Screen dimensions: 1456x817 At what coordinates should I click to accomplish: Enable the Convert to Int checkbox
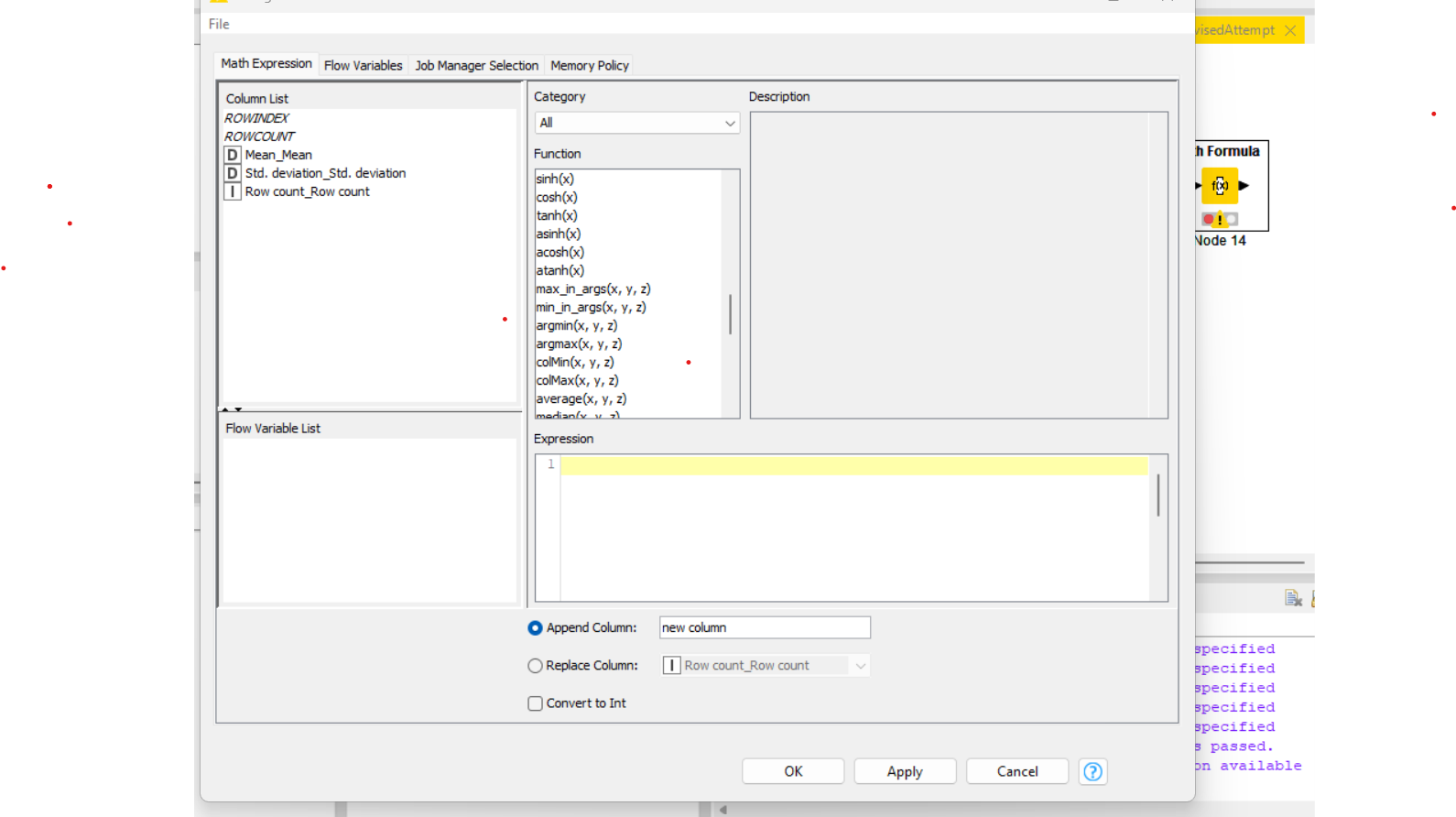click(x=535, y=703)
